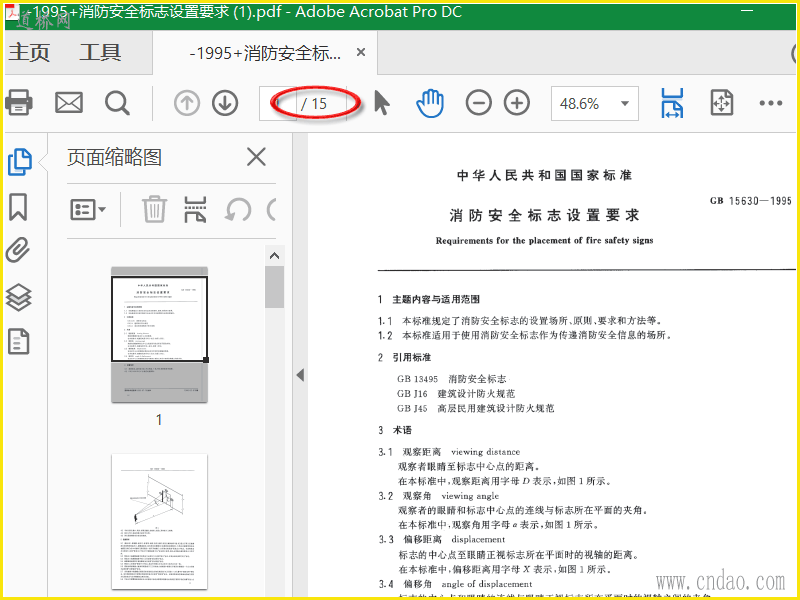
Task: Fit width and enable scrolling
Action: pos(672,103)
